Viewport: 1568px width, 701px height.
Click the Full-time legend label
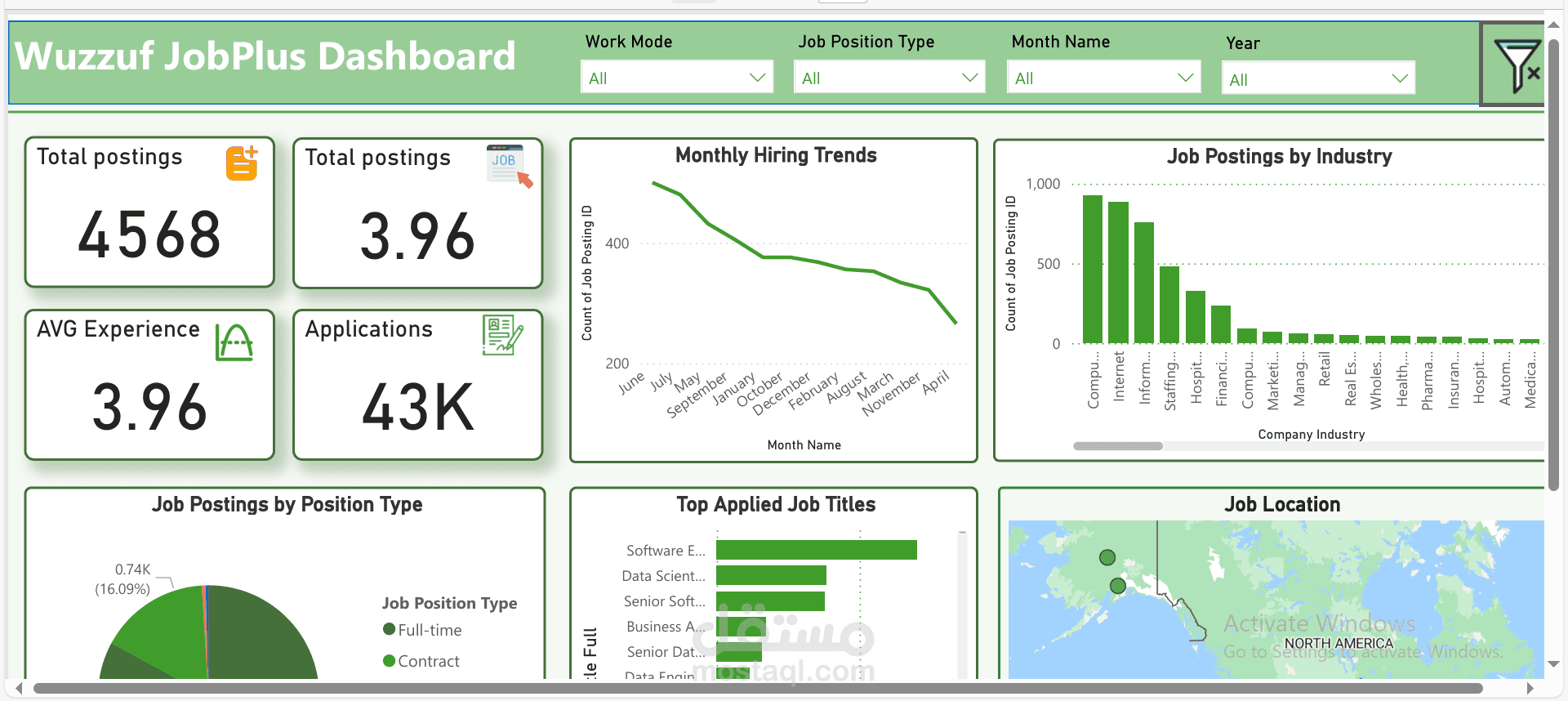(430, 630)
